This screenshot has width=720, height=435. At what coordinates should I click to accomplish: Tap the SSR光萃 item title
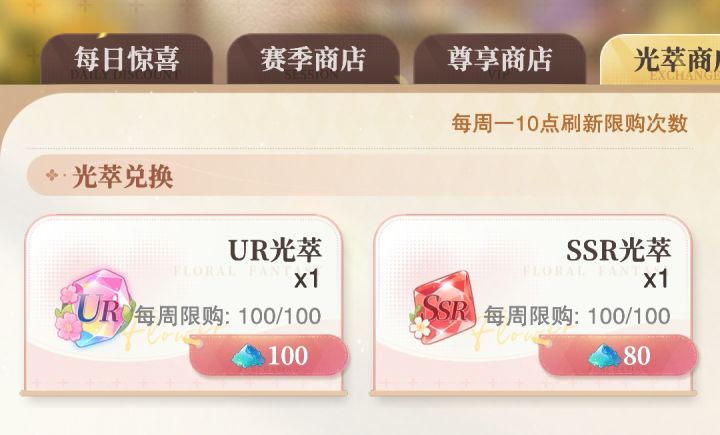(x=619, y=250)
